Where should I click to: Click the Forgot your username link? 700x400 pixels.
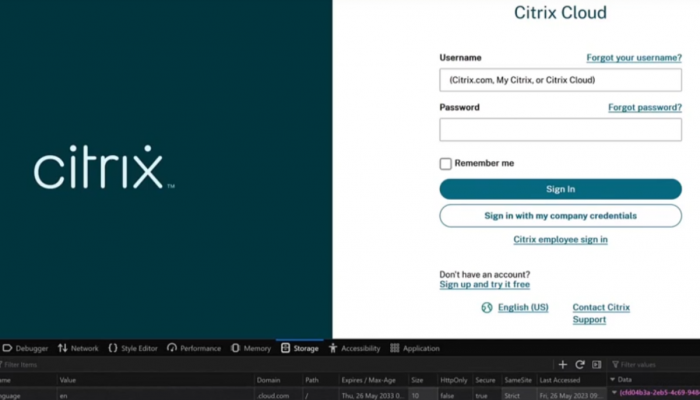point(633,58)
